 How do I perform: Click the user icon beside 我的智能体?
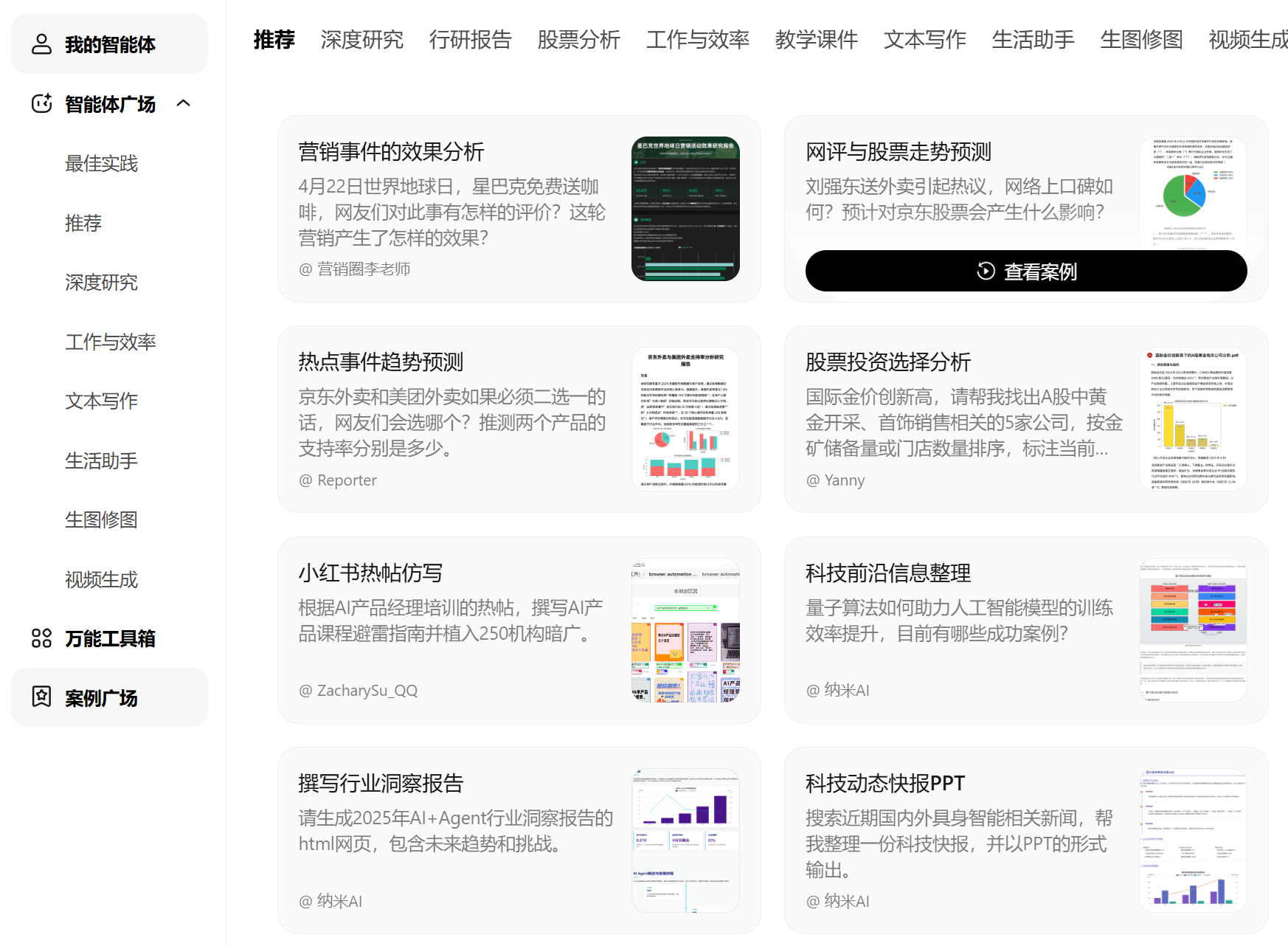(41, 44)
